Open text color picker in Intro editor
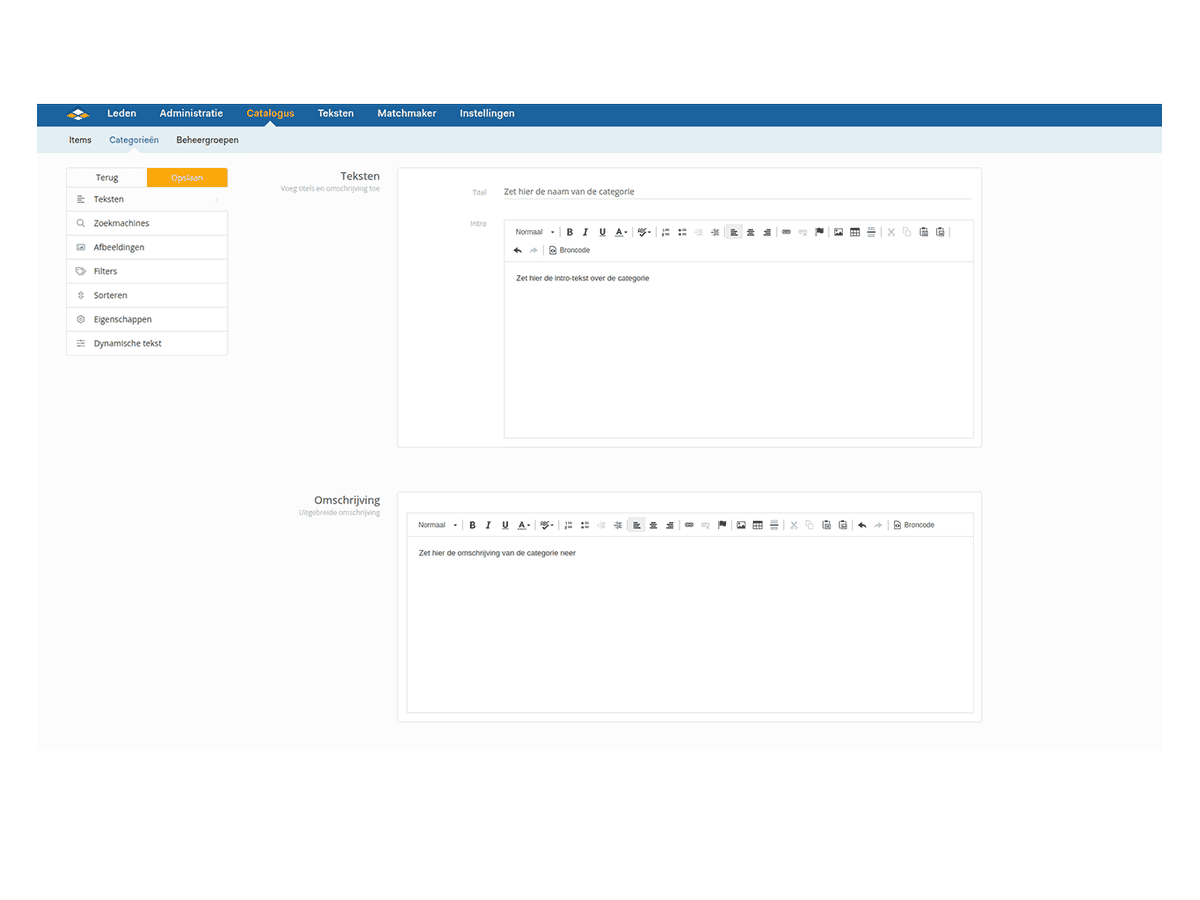1200x900 pixels. (x=621, y=232)
